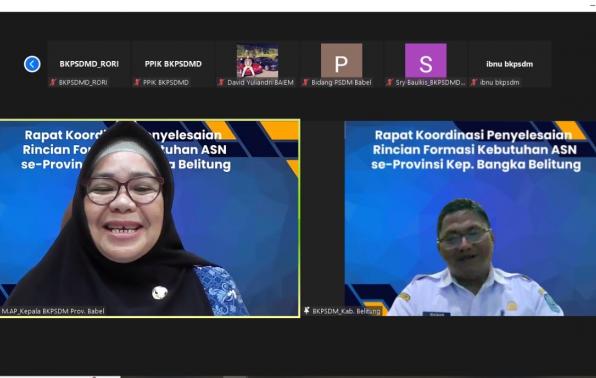Click the Kepala BKPSDM Prov. Babel name label

tap(52, 311)
